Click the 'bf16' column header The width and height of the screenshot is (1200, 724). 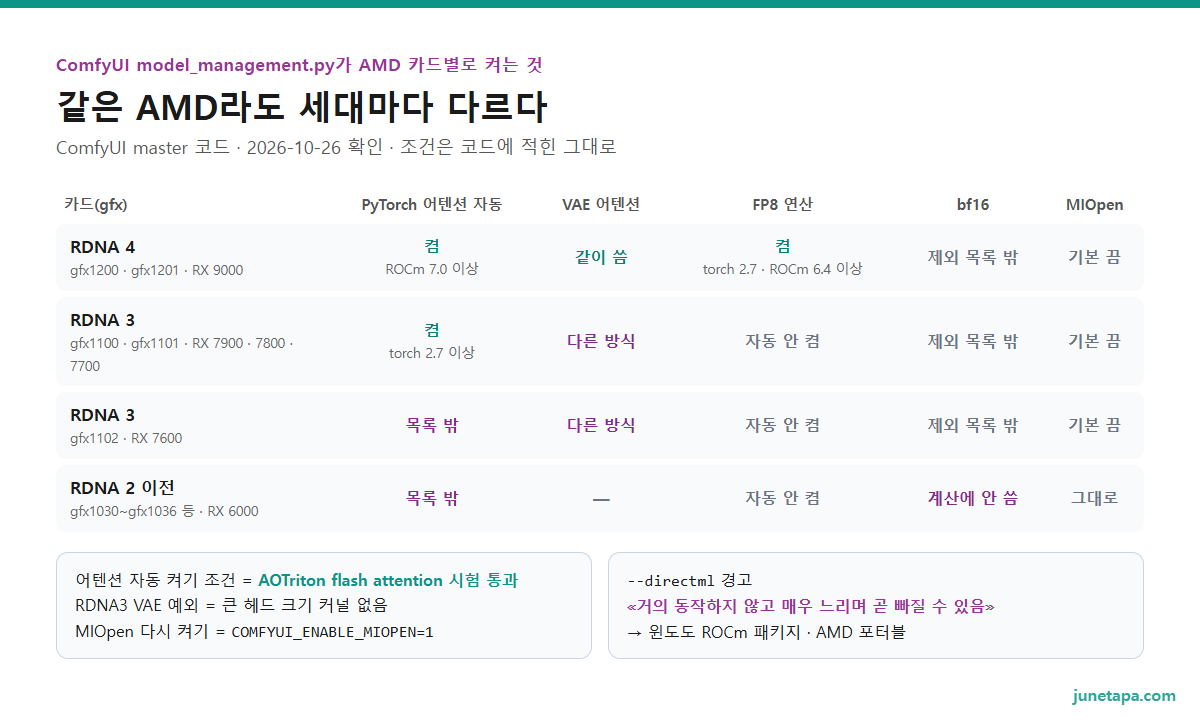click(x=973, y=205)
